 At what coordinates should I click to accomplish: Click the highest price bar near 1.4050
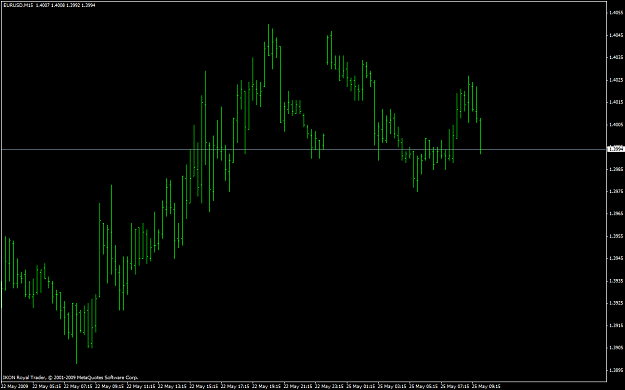tap(268, 40)
